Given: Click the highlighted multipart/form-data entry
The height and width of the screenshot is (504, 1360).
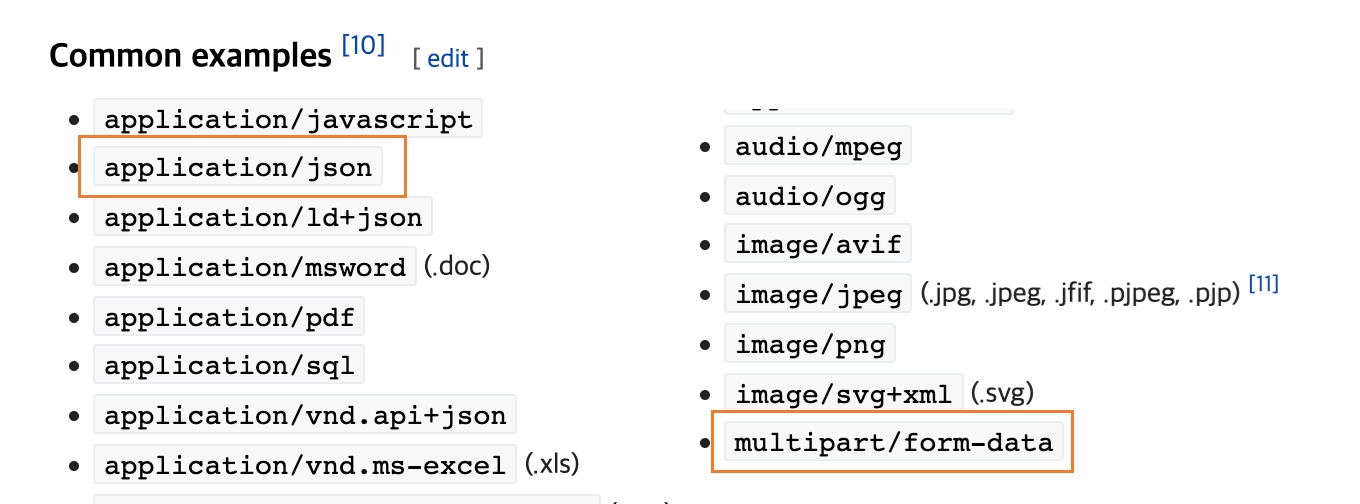Looking at the screenshot, I should 893,441.
